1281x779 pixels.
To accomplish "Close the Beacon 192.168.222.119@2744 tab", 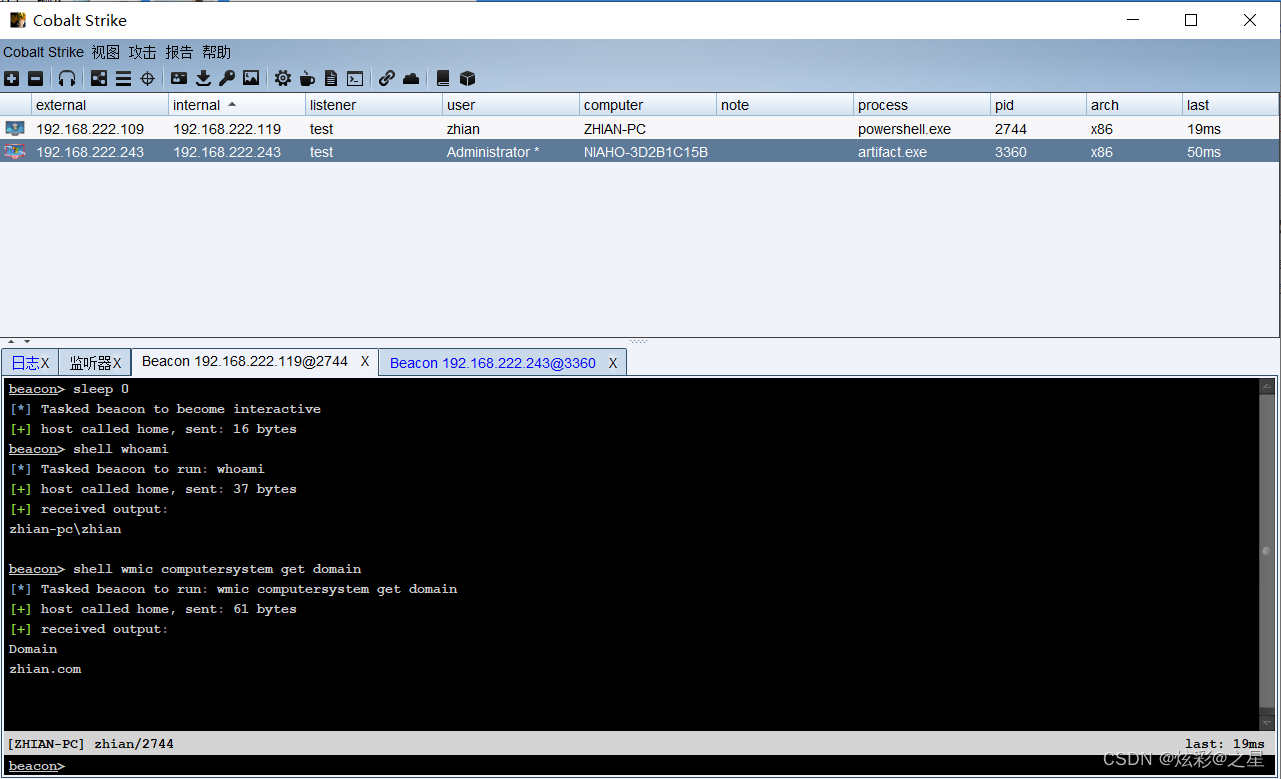I will pyautogui.click(x=365, y=361).
